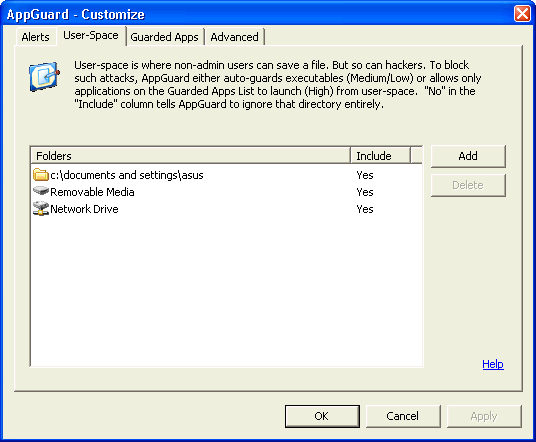
Task: Click the disabled Apply button
Action: (x=484, y=416)
